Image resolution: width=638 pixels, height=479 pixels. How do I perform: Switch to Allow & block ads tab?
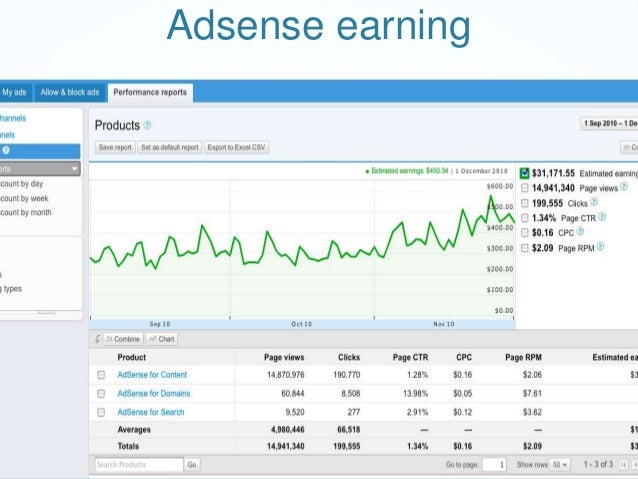point(70,92)
